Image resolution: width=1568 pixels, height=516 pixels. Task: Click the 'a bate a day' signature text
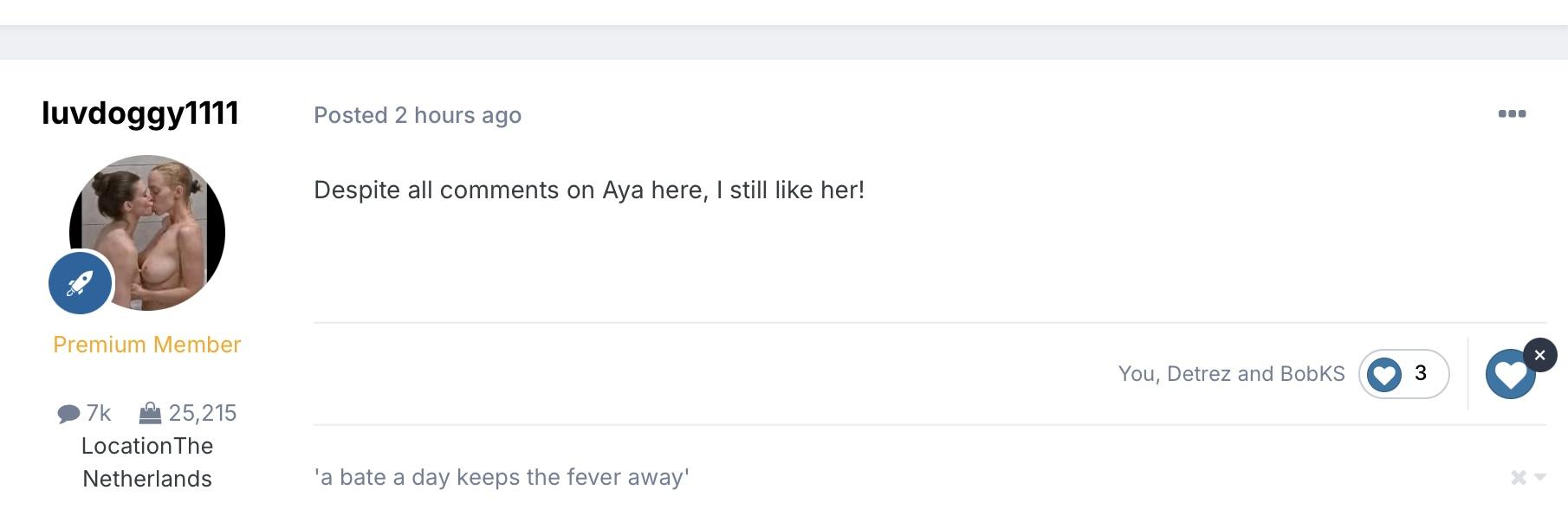coord(502,478)
